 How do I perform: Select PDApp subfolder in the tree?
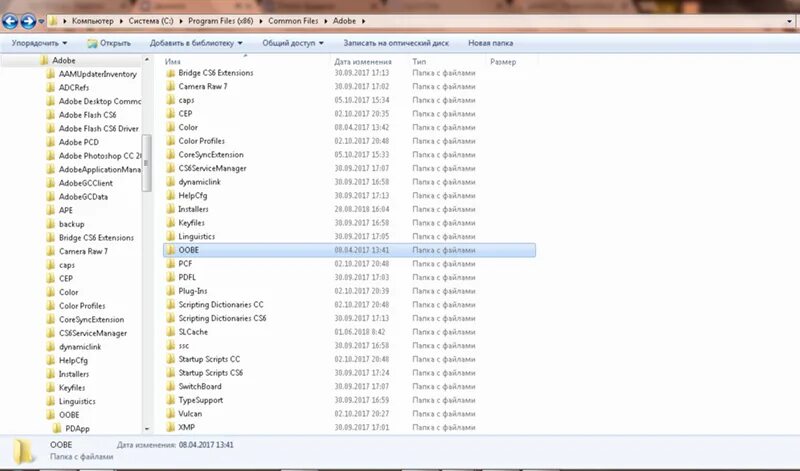point(77,429)
